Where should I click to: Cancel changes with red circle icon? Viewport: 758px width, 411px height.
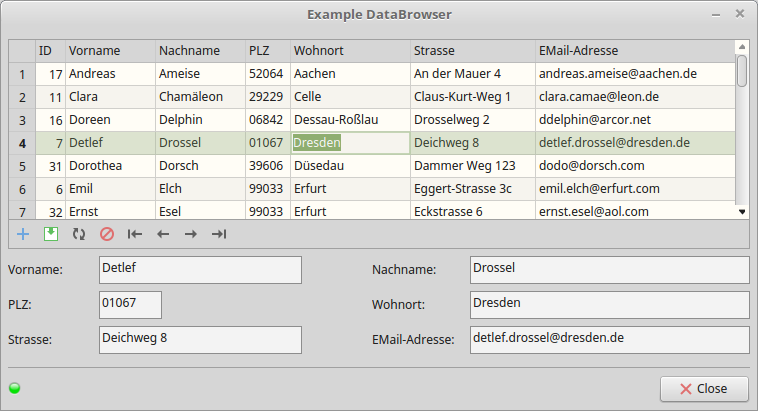[x=107, y=234]
